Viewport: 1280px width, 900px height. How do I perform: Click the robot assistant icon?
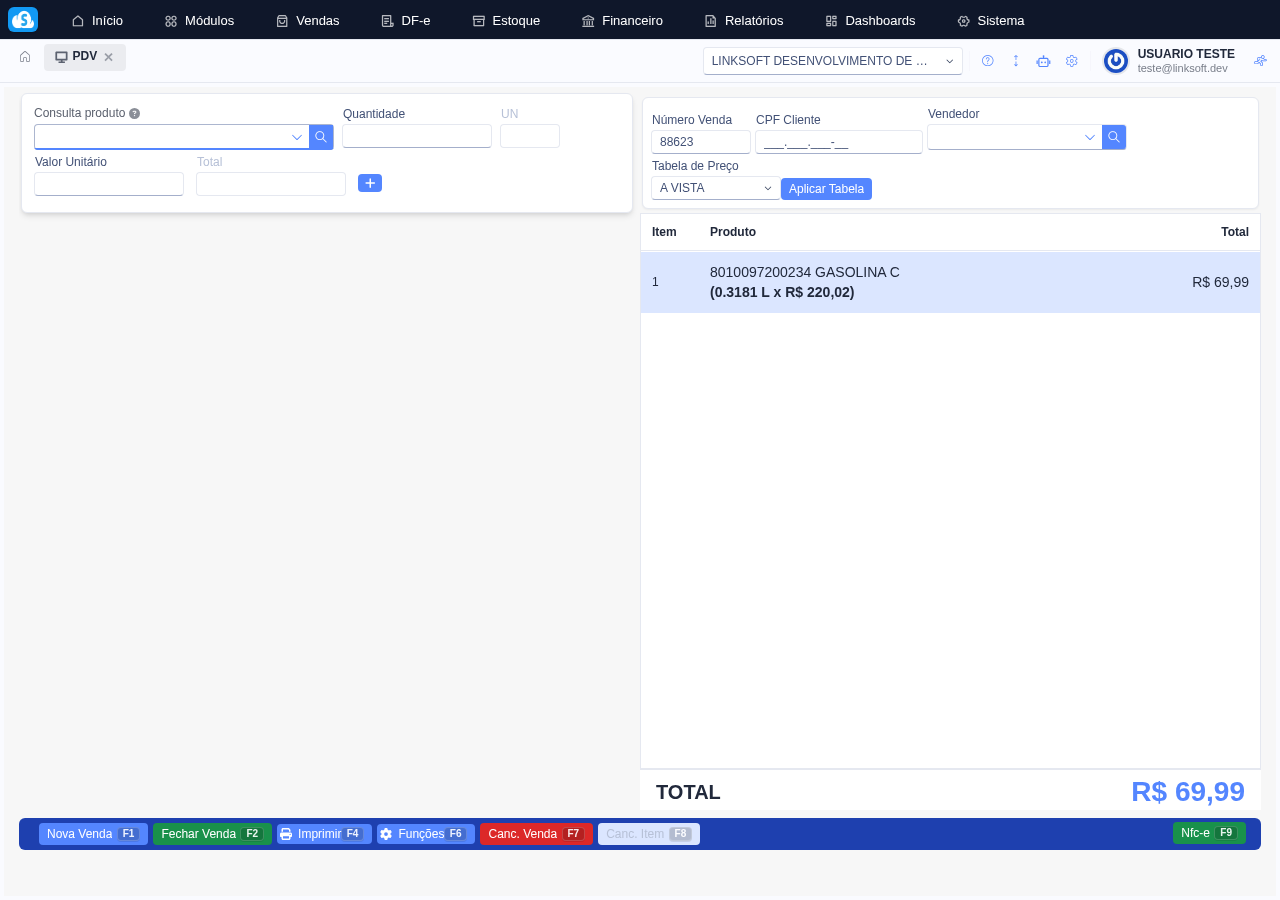click(x=1044, y=61)
